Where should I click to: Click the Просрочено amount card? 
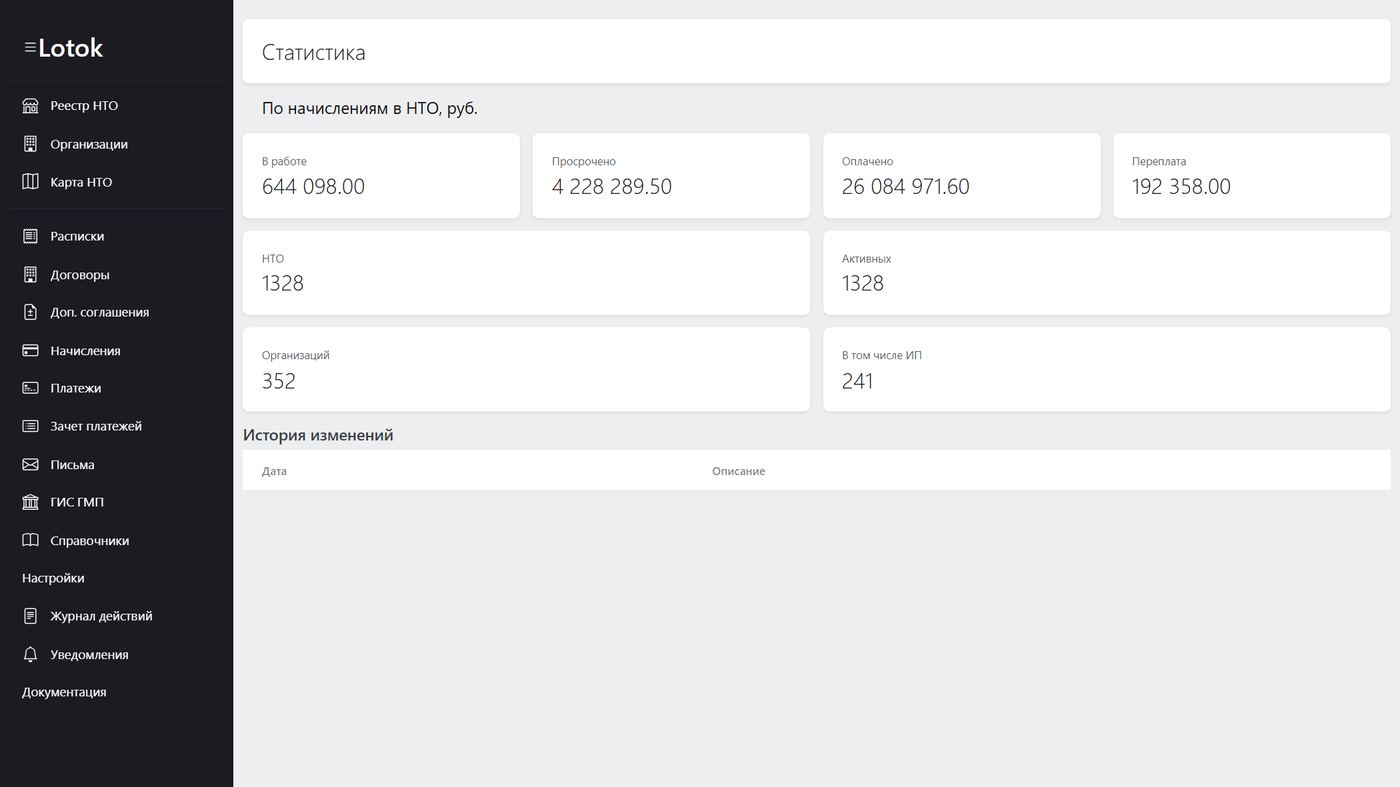pyautogui.click(x=671, y=176)
